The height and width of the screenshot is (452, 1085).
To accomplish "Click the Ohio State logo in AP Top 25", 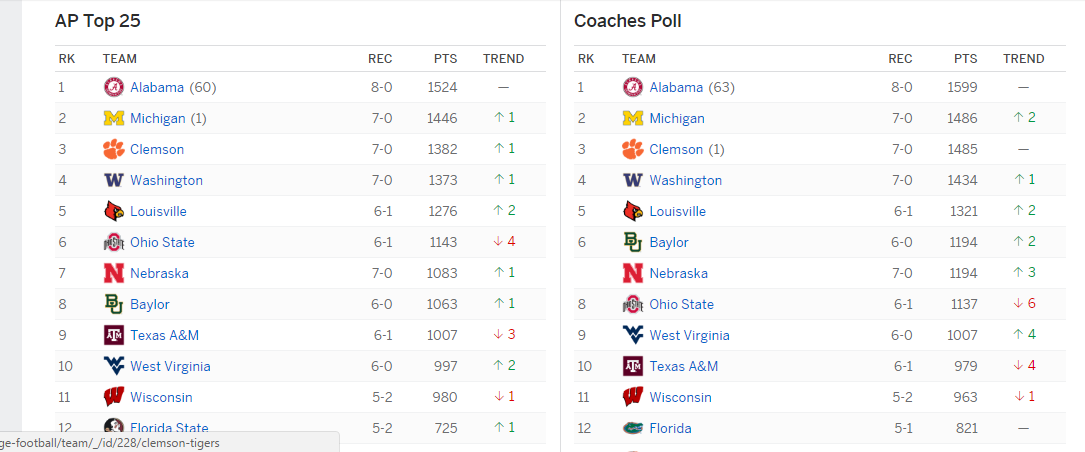I will click(x=113, y=242).
